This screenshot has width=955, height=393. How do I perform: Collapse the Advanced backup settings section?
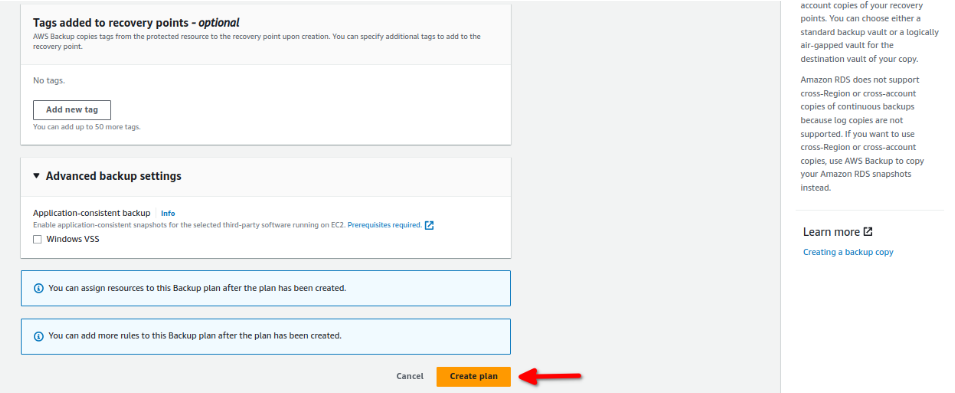[x=38, y=176]
